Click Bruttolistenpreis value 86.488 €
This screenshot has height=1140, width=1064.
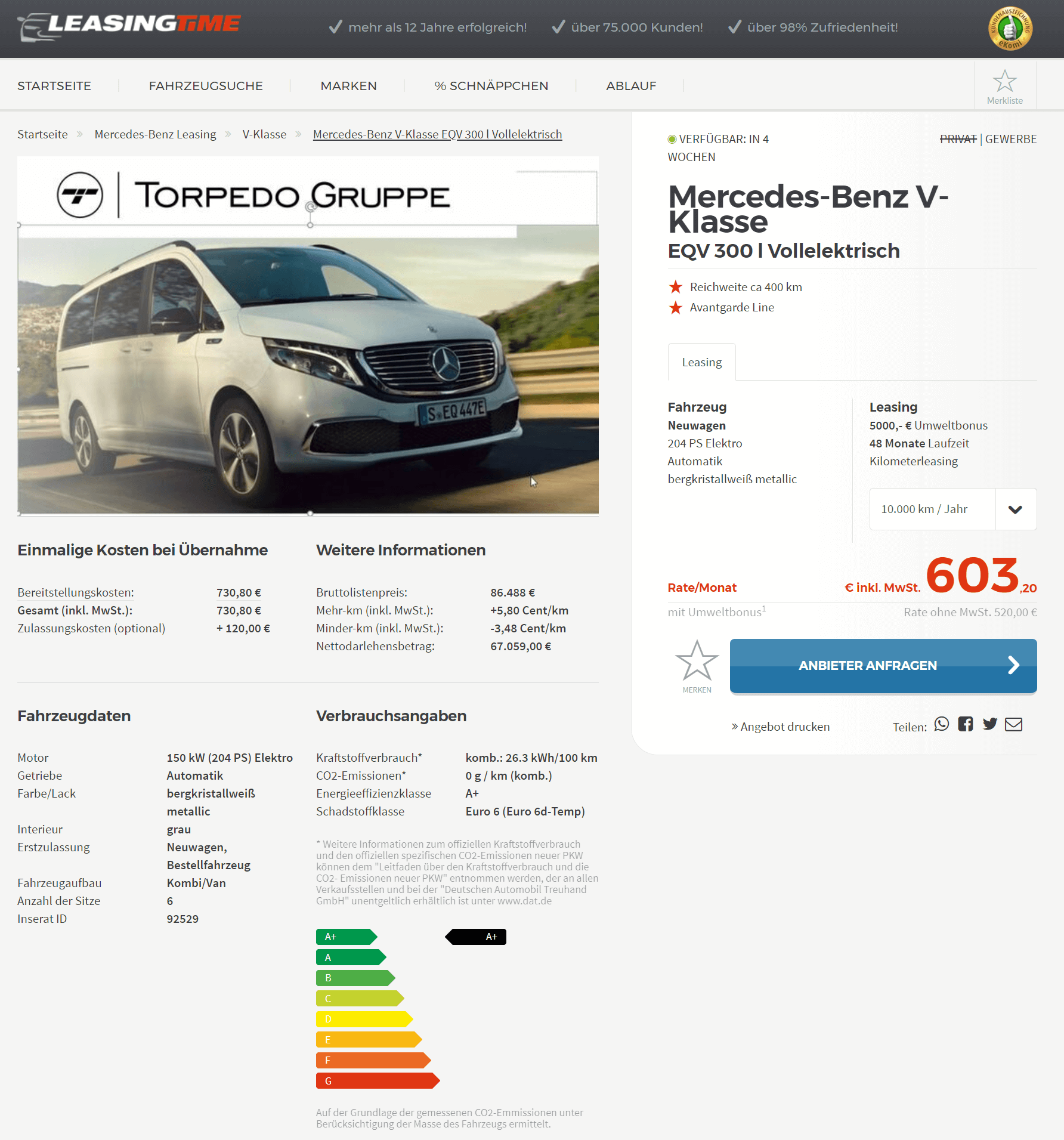pyautogui.click(x=512, y=592)
